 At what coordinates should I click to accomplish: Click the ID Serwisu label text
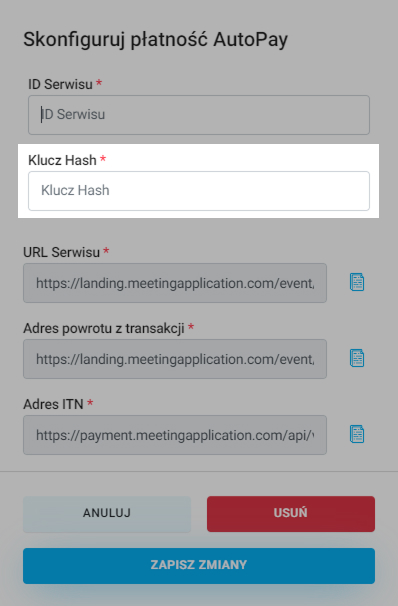pyautogui.click(x=60, y=84)
